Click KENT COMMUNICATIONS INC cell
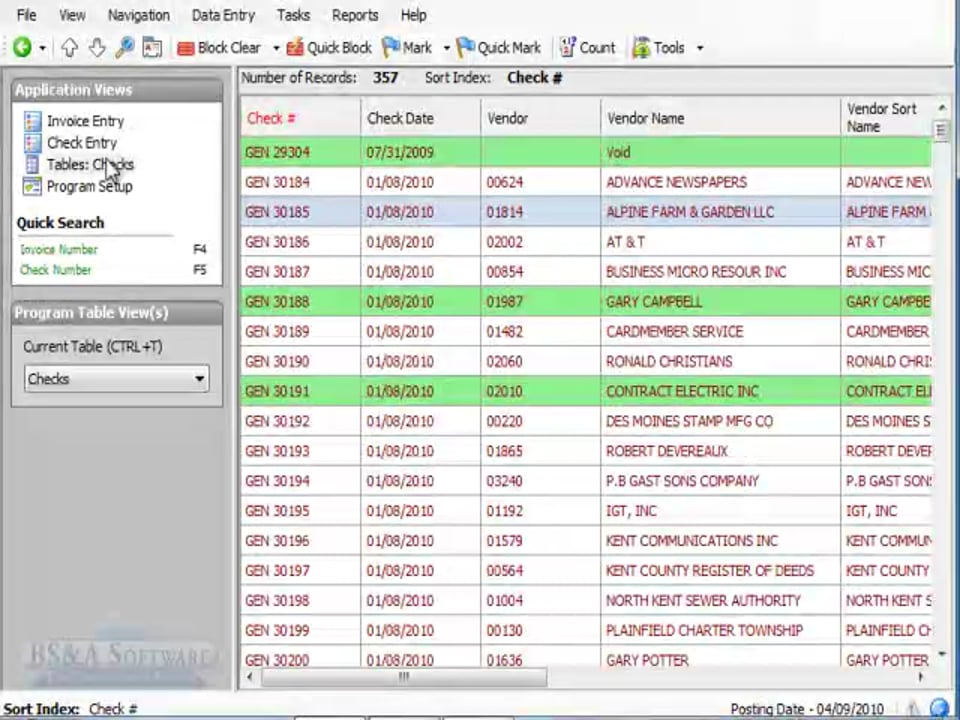 [x=720, y=541]
